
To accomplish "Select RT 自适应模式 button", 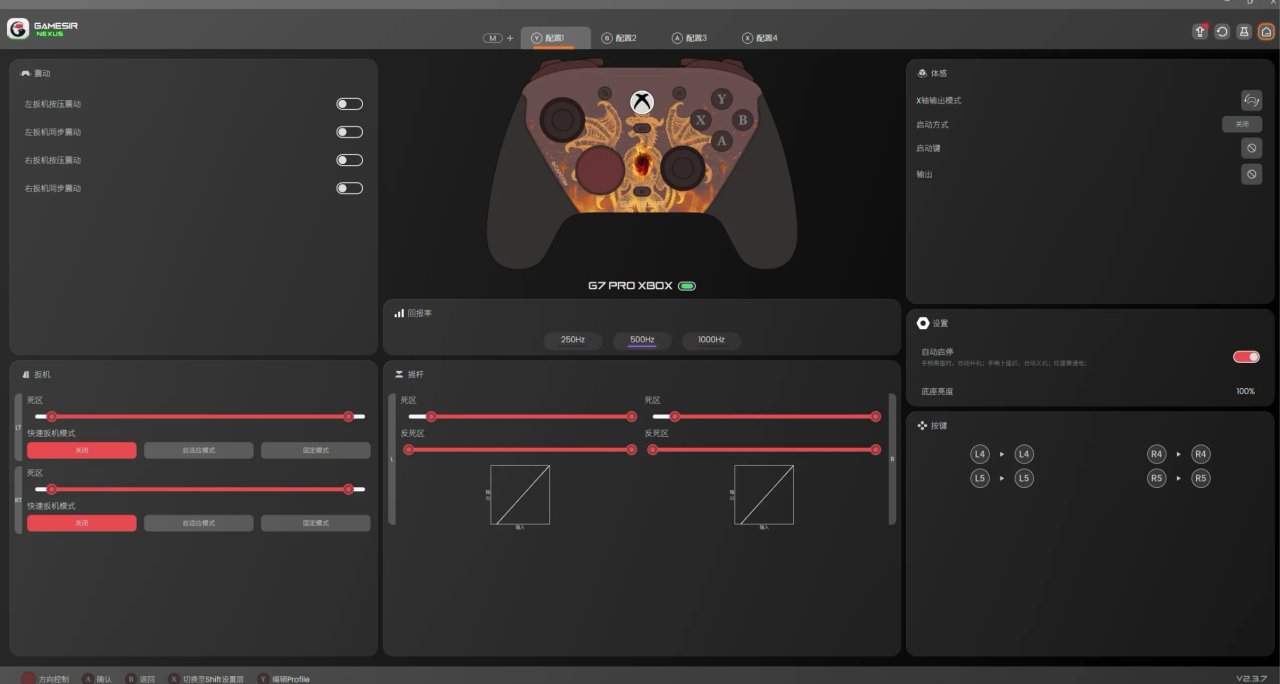I will pos(198,523).
